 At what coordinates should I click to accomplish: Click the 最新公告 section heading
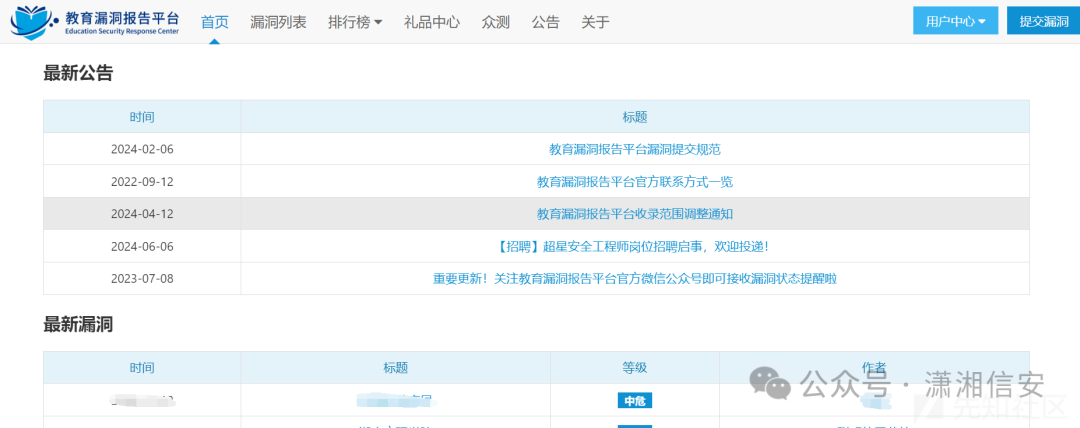click(x=78, y=73)
